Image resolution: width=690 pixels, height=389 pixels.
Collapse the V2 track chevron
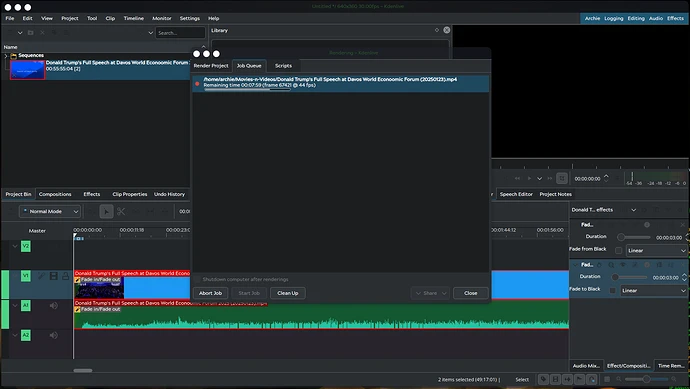point(15,246)
